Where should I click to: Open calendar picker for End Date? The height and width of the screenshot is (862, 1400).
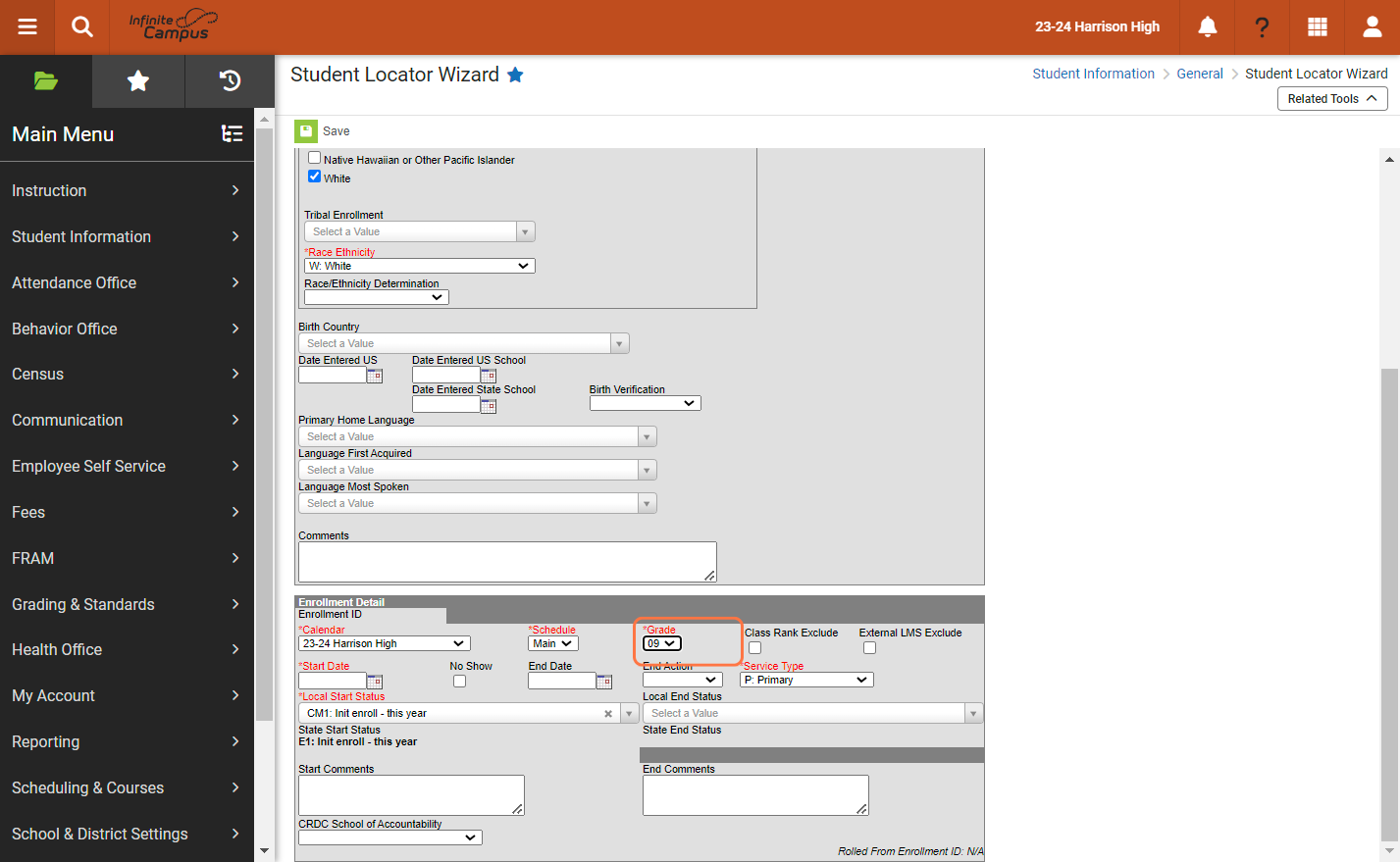tap(604, 681)
